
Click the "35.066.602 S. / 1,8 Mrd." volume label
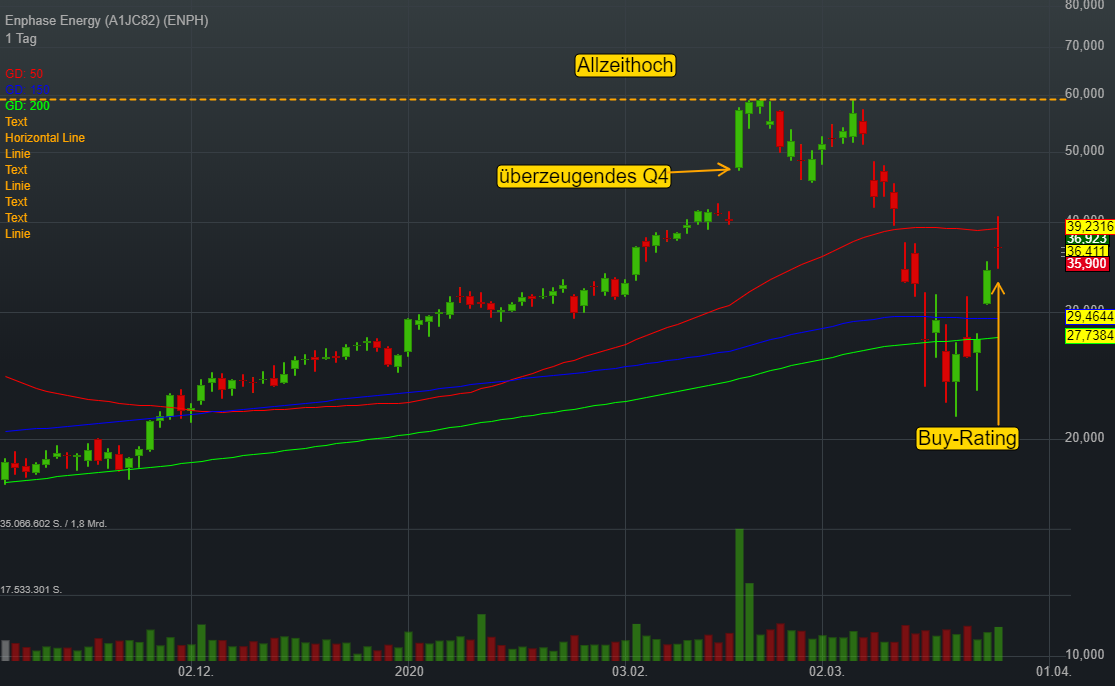pos(54,524)
